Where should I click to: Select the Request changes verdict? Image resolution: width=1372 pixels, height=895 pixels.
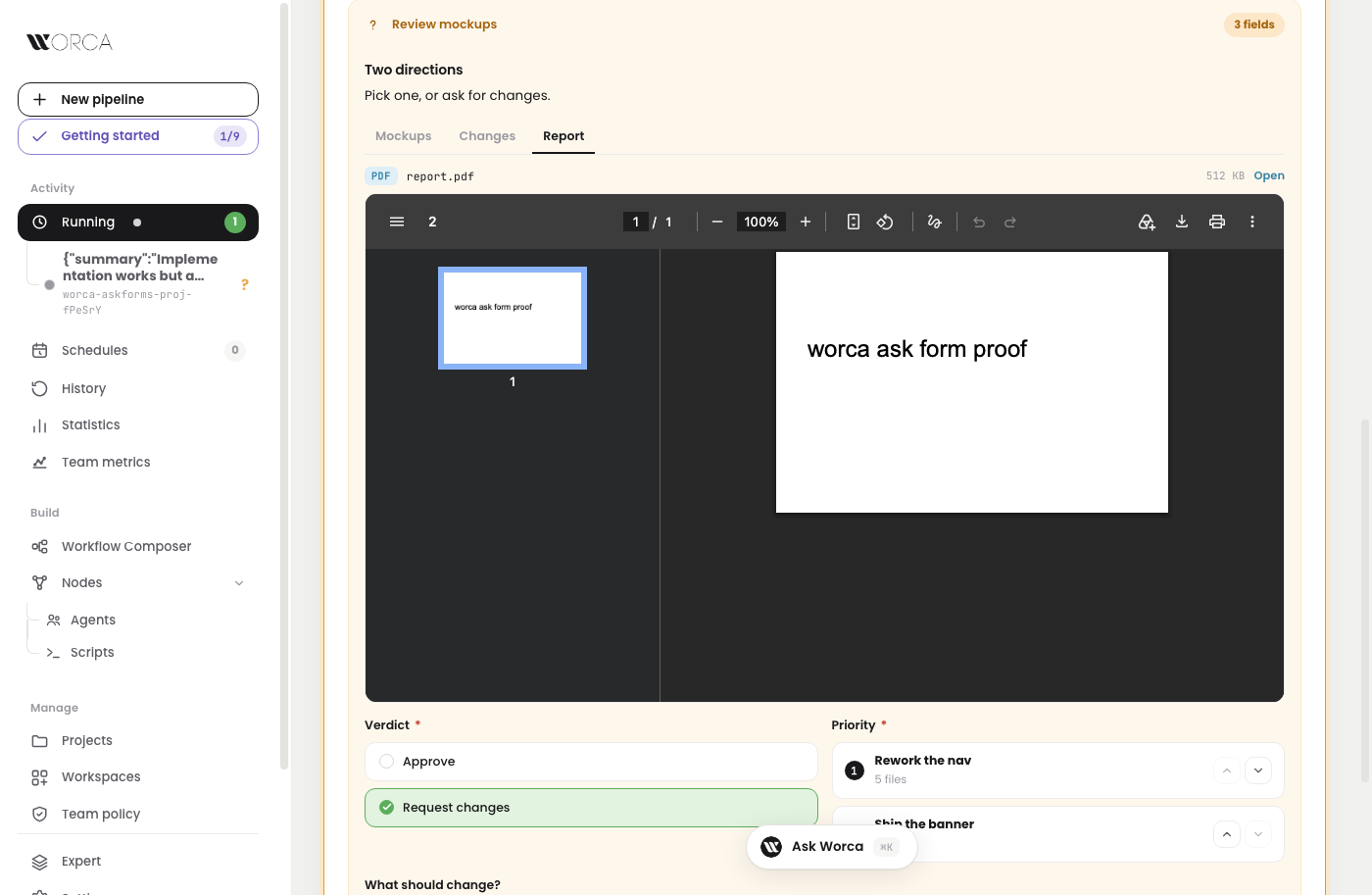coord(591,808)
